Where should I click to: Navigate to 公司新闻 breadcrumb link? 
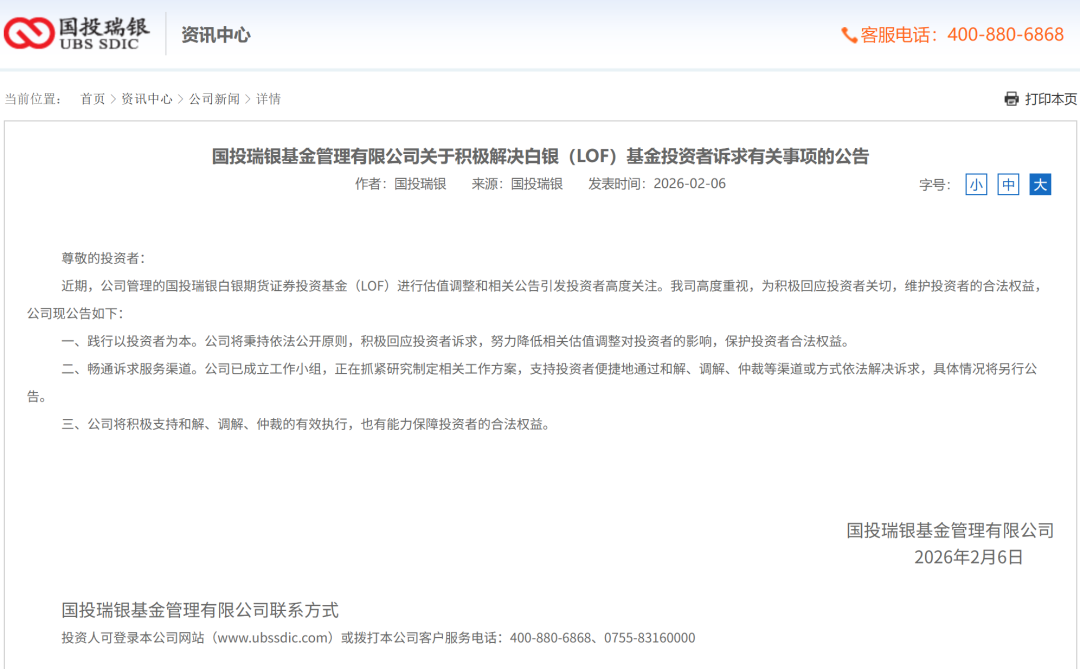[214, 99]
